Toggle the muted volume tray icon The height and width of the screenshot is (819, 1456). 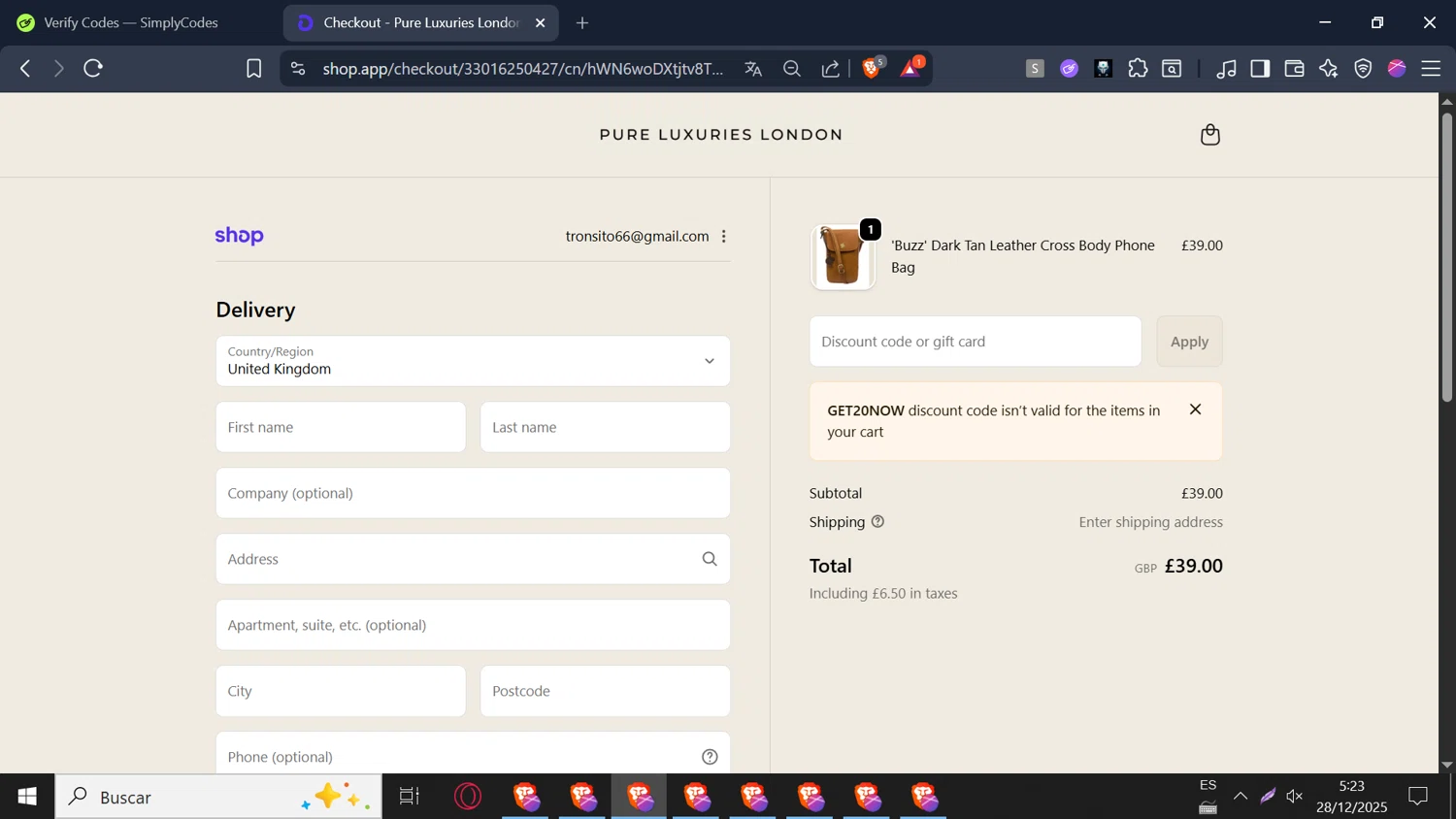coord(1295,797)
